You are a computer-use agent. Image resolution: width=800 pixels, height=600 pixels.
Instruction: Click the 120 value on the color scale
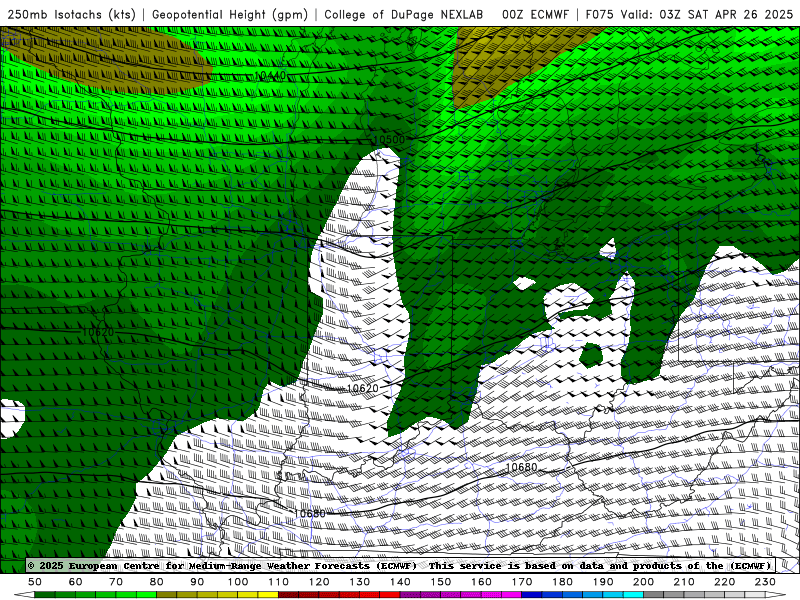(x=319, y=582)
